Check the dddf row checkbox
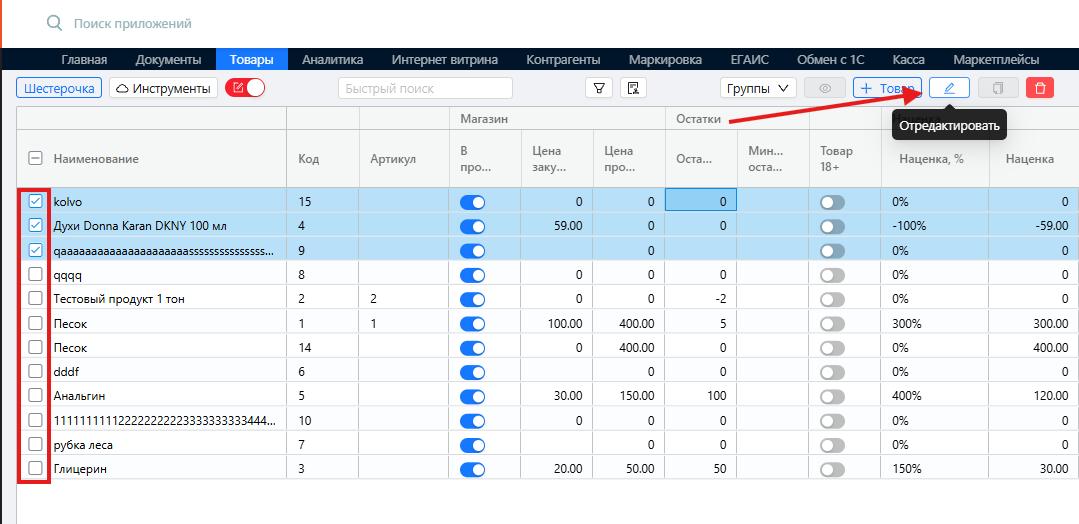The image size is (1079, 524). [35, 371]
